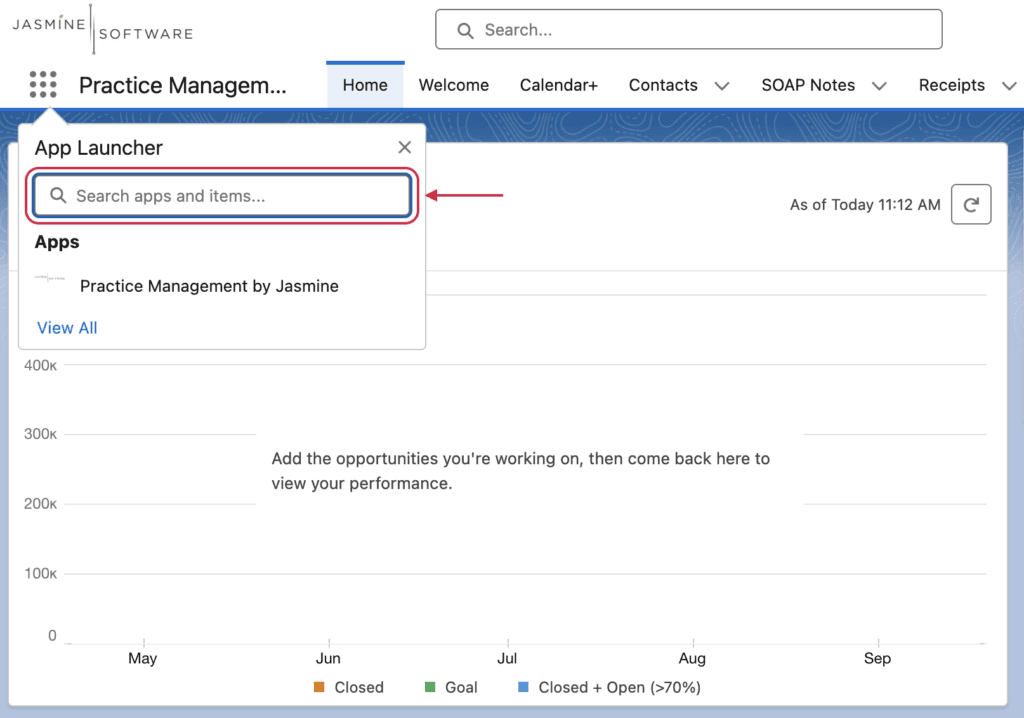1024x718 pixels.
Task: Click the View All link
Action: pyautogui.click(x=67, y=328)
